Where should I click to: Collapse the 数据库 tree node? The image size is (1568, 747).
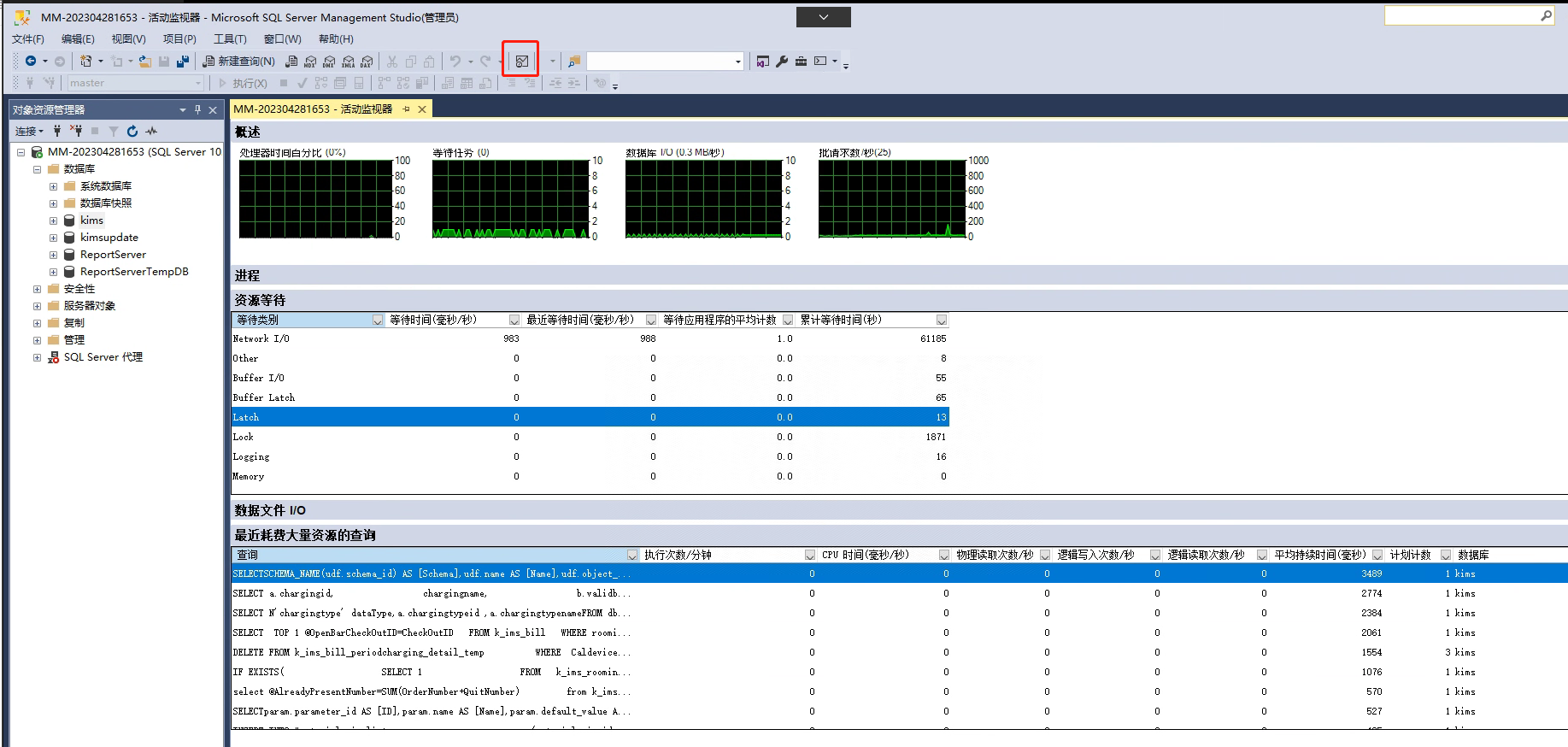(37, 169)
